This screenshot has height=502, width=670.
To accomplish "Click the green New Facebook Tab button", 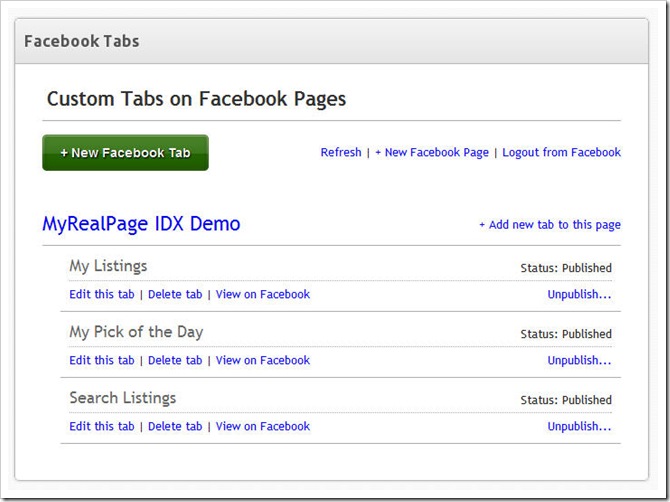I will point(125,153).
